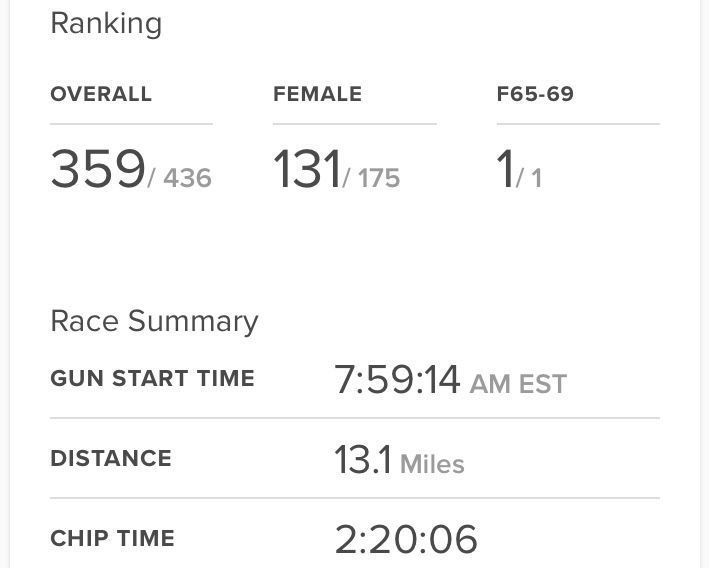Select the OVERALL ranking label

101,95
